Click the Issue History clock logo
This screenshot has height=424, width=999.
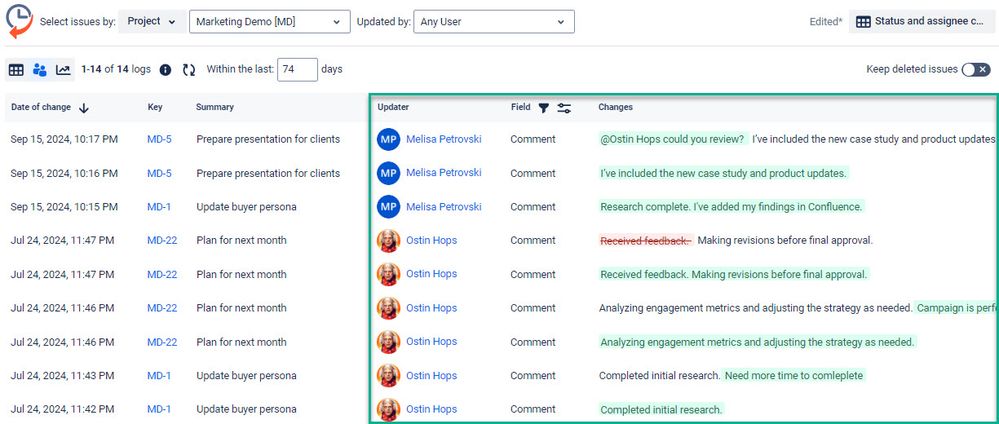point(19,20)
